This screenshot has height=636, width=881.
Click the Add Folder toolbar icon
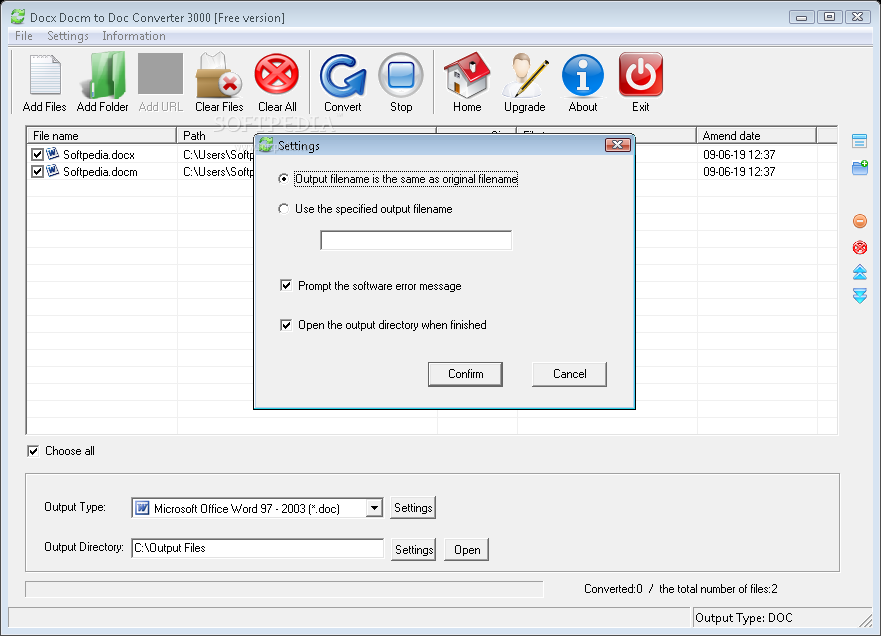click(103, 75)
